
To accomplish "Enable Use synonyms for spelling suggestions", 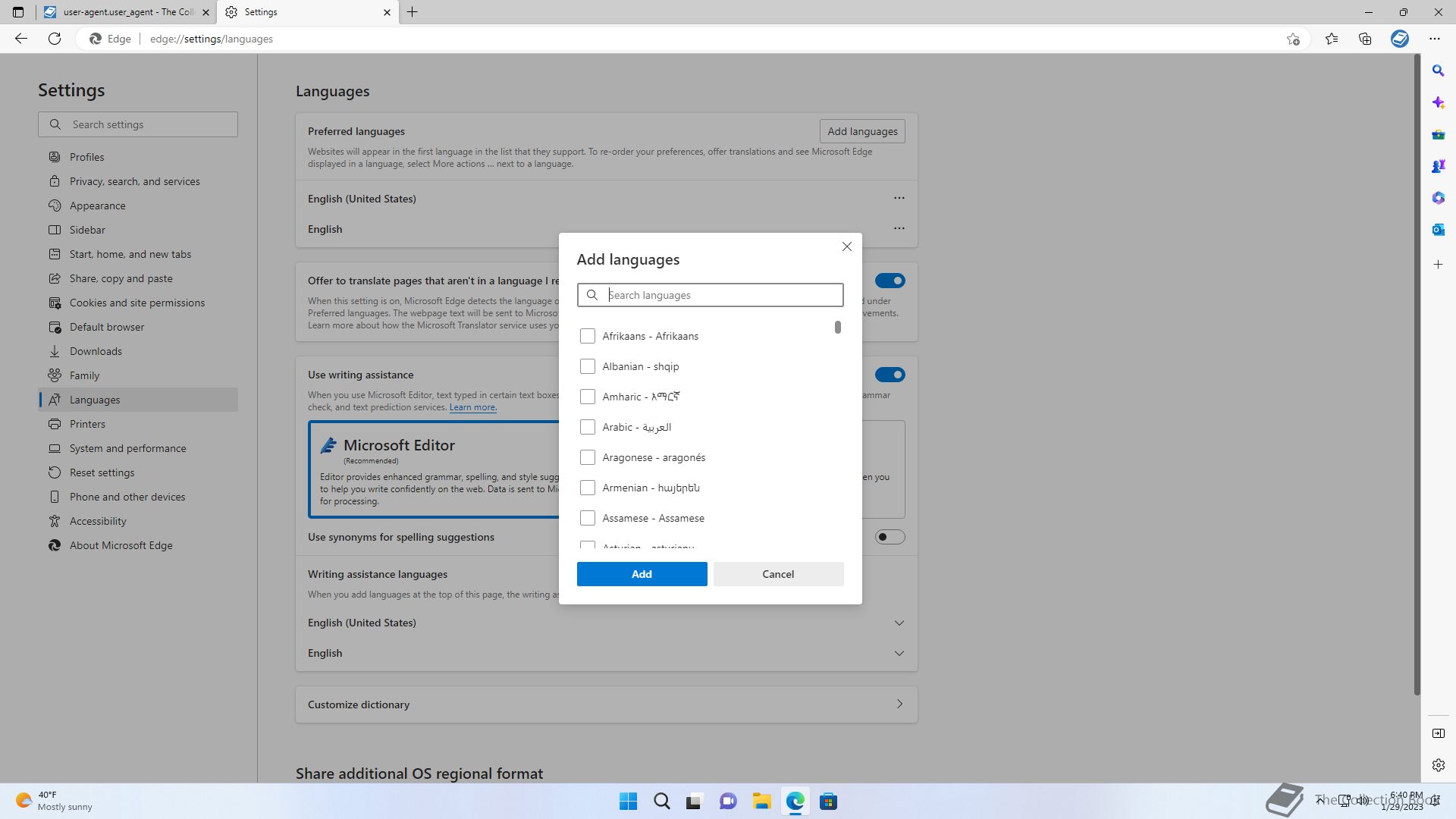I will pyautogui.click(x=890, y=537).
